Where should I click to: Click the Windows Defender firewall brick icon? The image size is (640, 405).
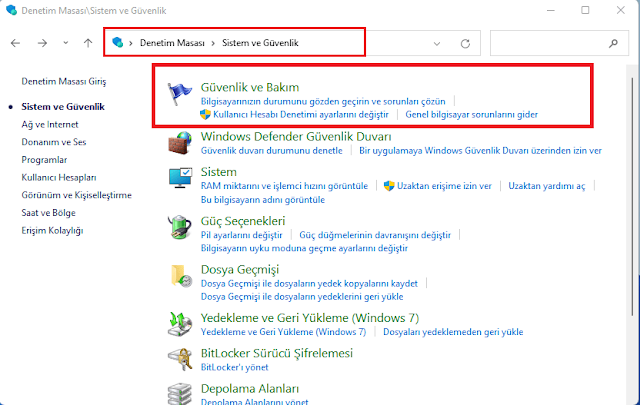(180, 142)
